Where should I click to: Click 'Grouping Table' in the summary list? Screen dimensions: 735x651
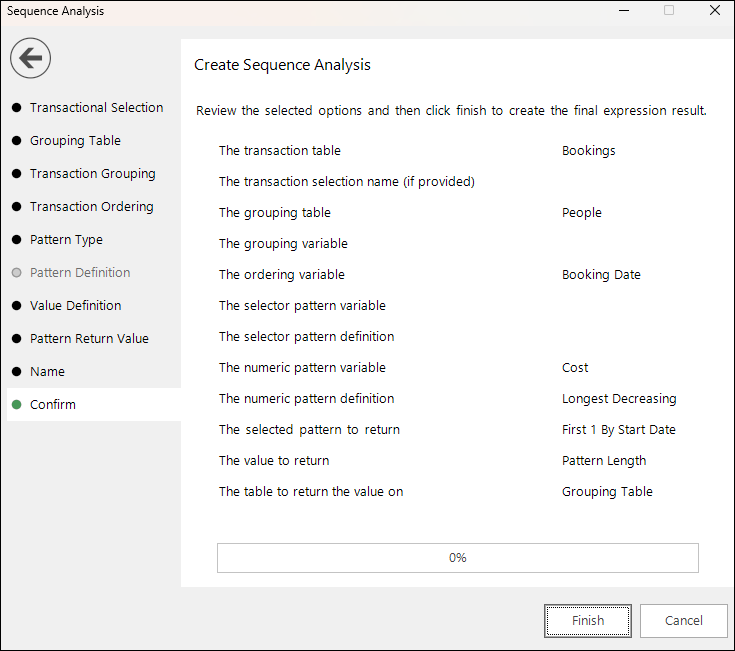[x=607, y=492]
